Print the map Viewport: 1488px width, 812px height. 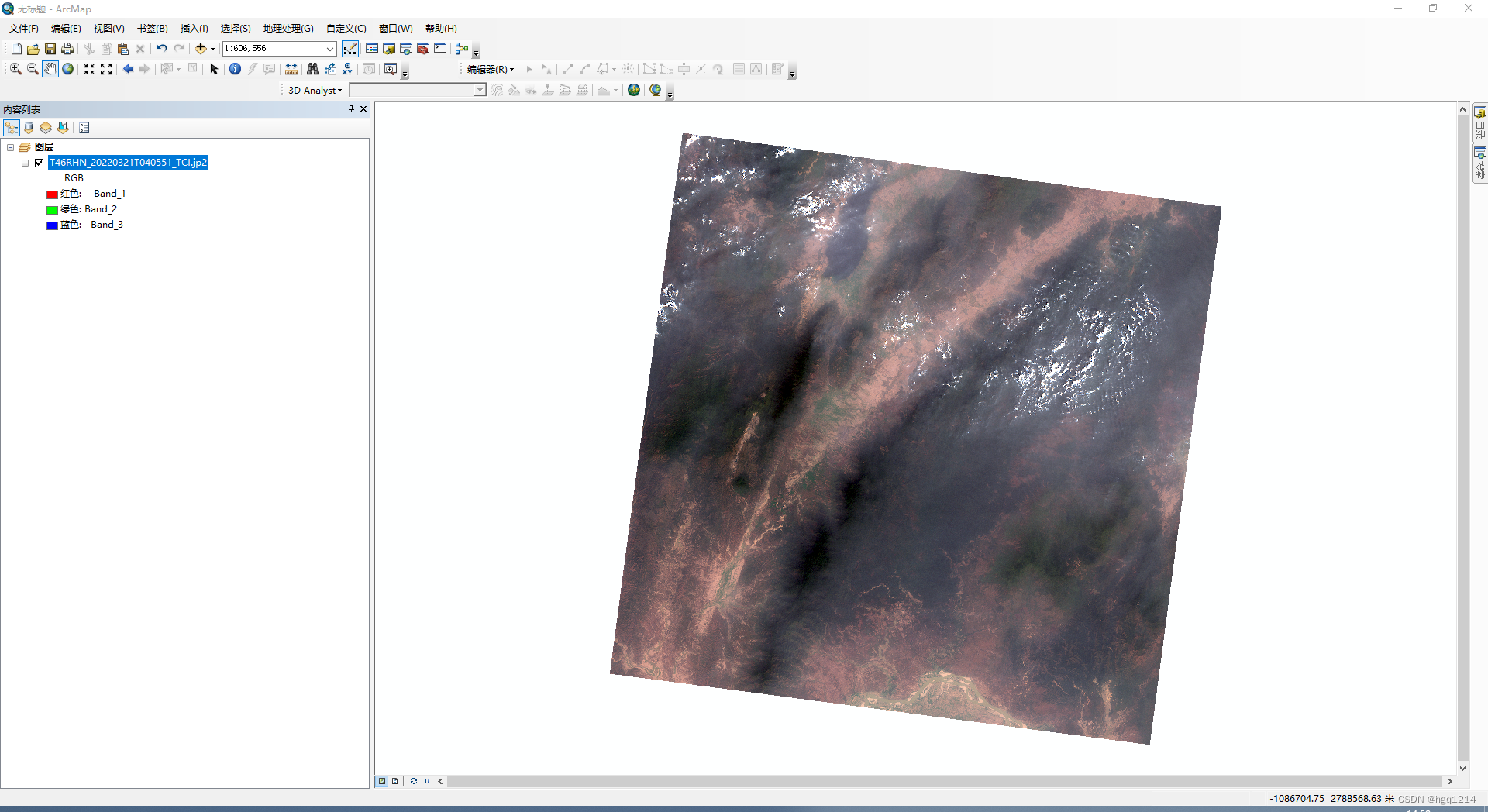coord(67,49)
